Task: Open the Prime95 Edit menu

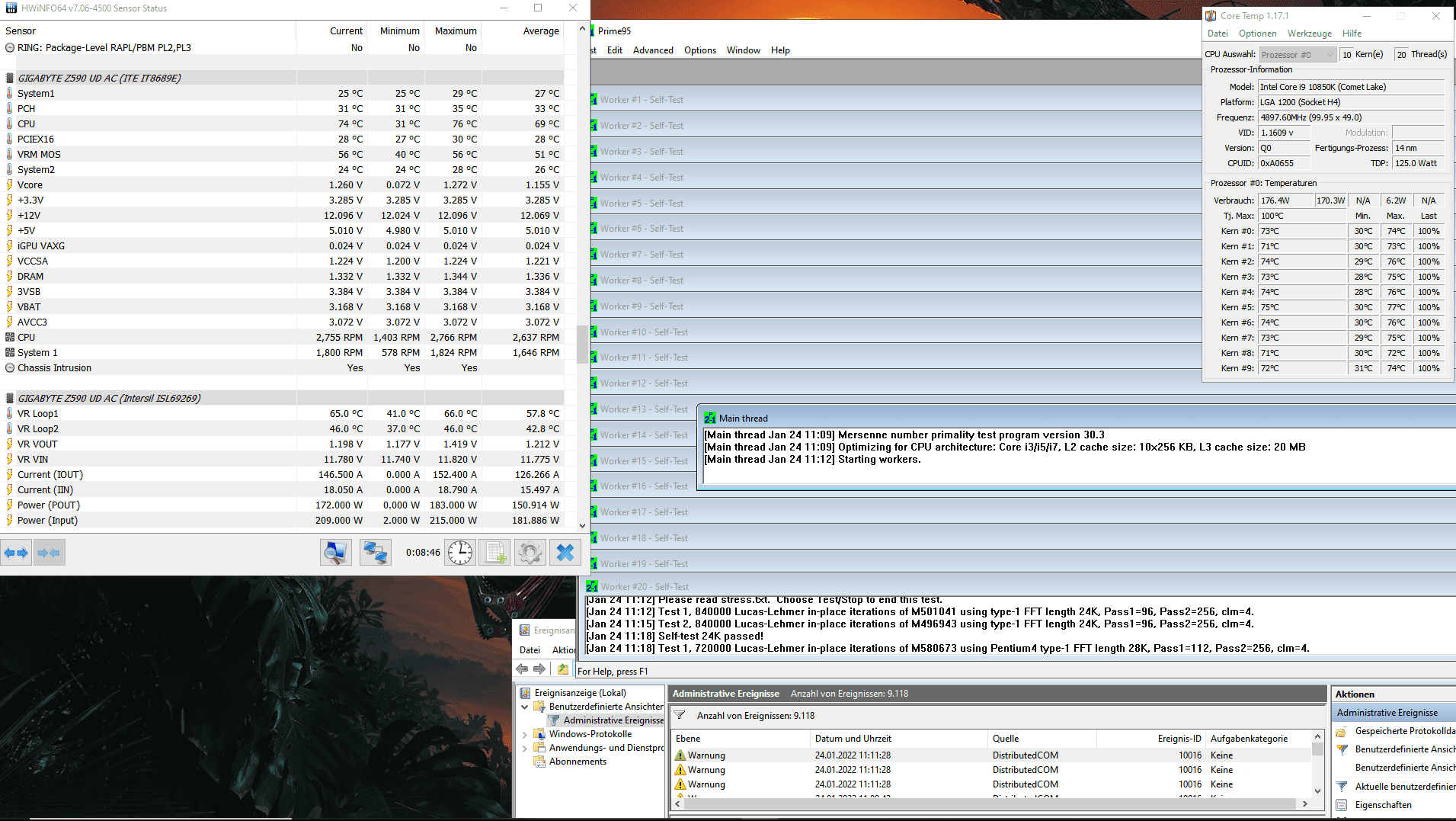Action: click(x=615, y=50)
